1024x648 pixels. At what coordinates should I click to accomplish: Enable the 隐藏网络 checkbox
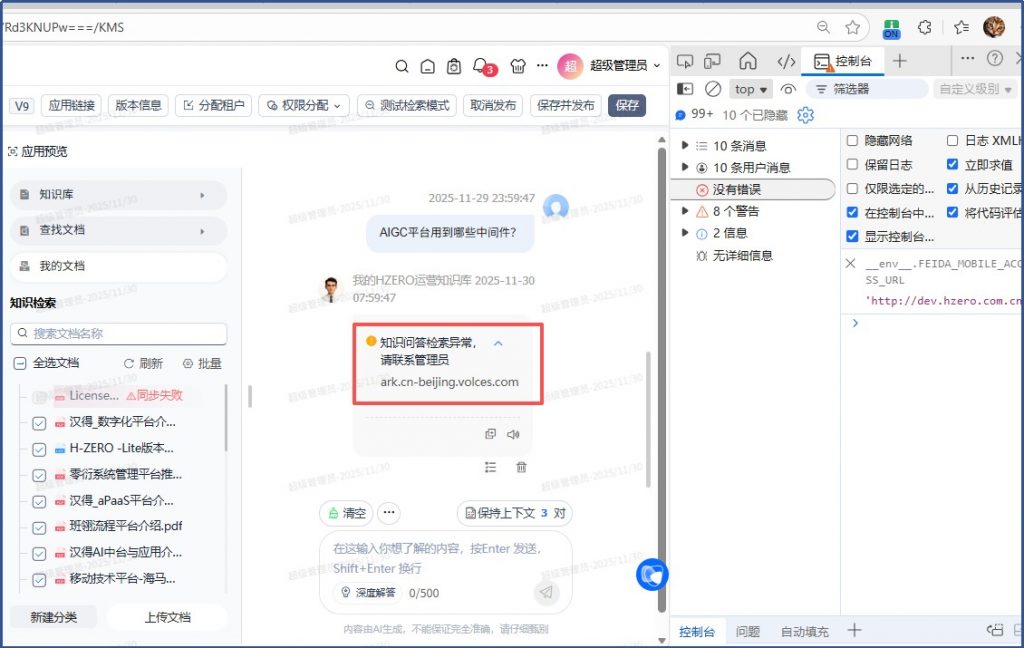tap(852, 141)
